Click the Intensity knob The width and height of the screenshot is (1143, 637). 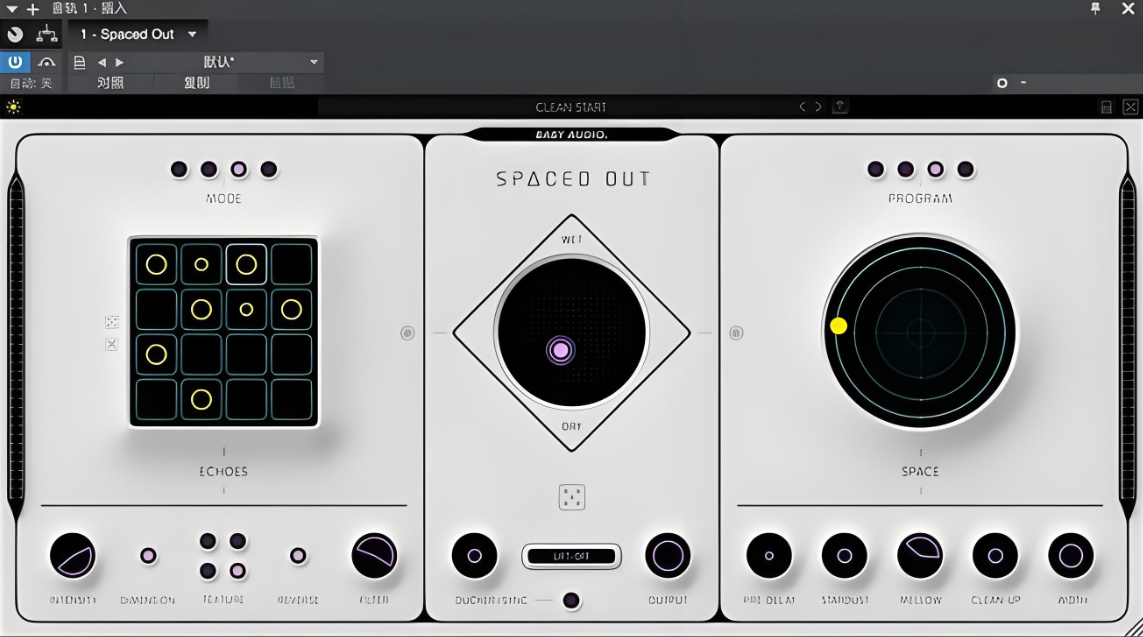(x=73, y=556)
